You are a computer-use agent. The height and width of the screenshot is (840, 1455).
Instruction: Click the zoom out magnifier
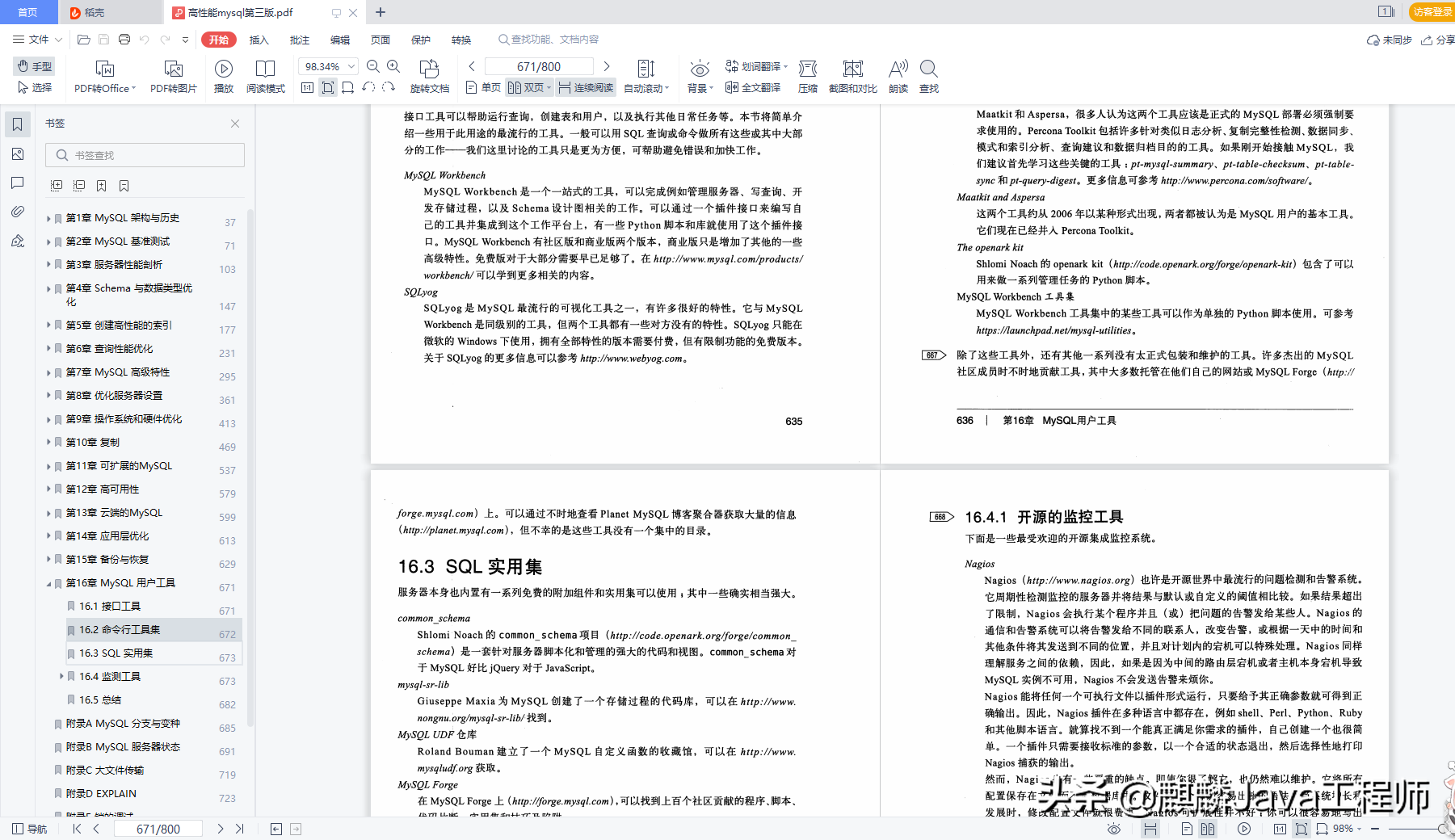373,66
